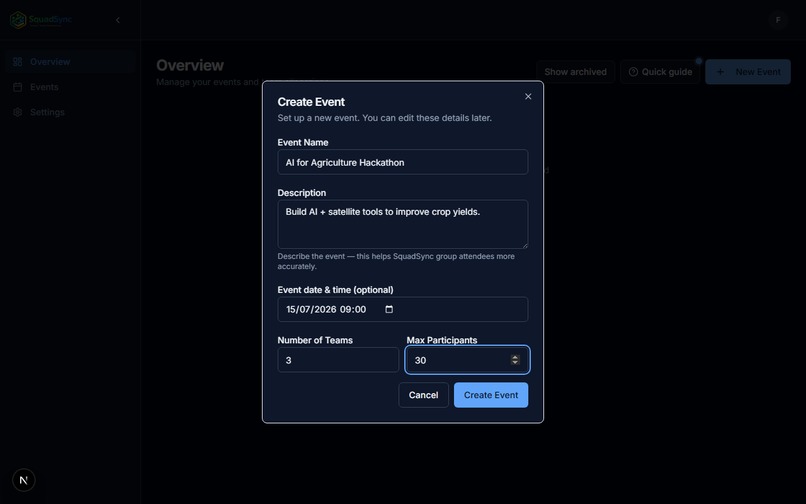Click the Event Name input field

402,163
